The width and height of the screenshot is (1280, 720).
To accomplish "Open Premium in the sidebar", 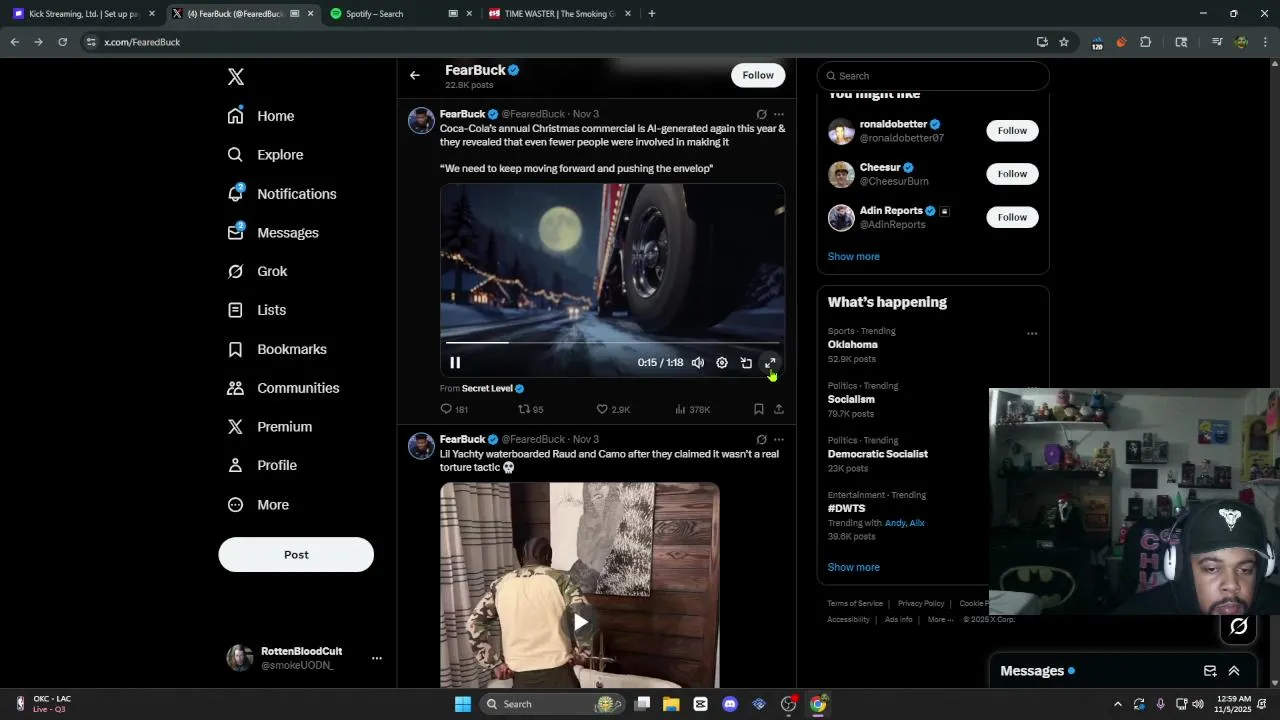I will (x=270, y=427).
